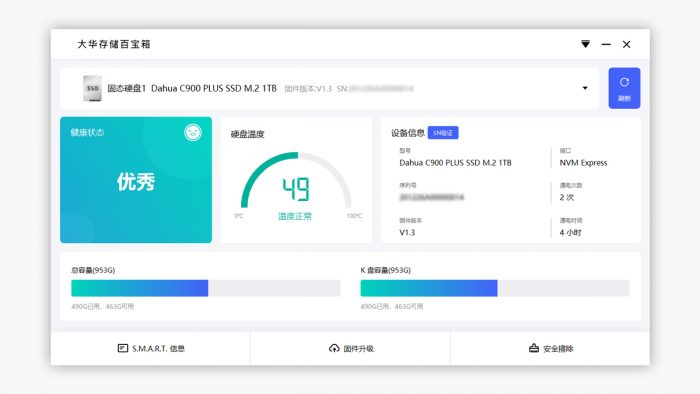This screenshot has height=394, width=700.
Task: Click the 优秀 health status card
Action: click(x=136, y=180)
